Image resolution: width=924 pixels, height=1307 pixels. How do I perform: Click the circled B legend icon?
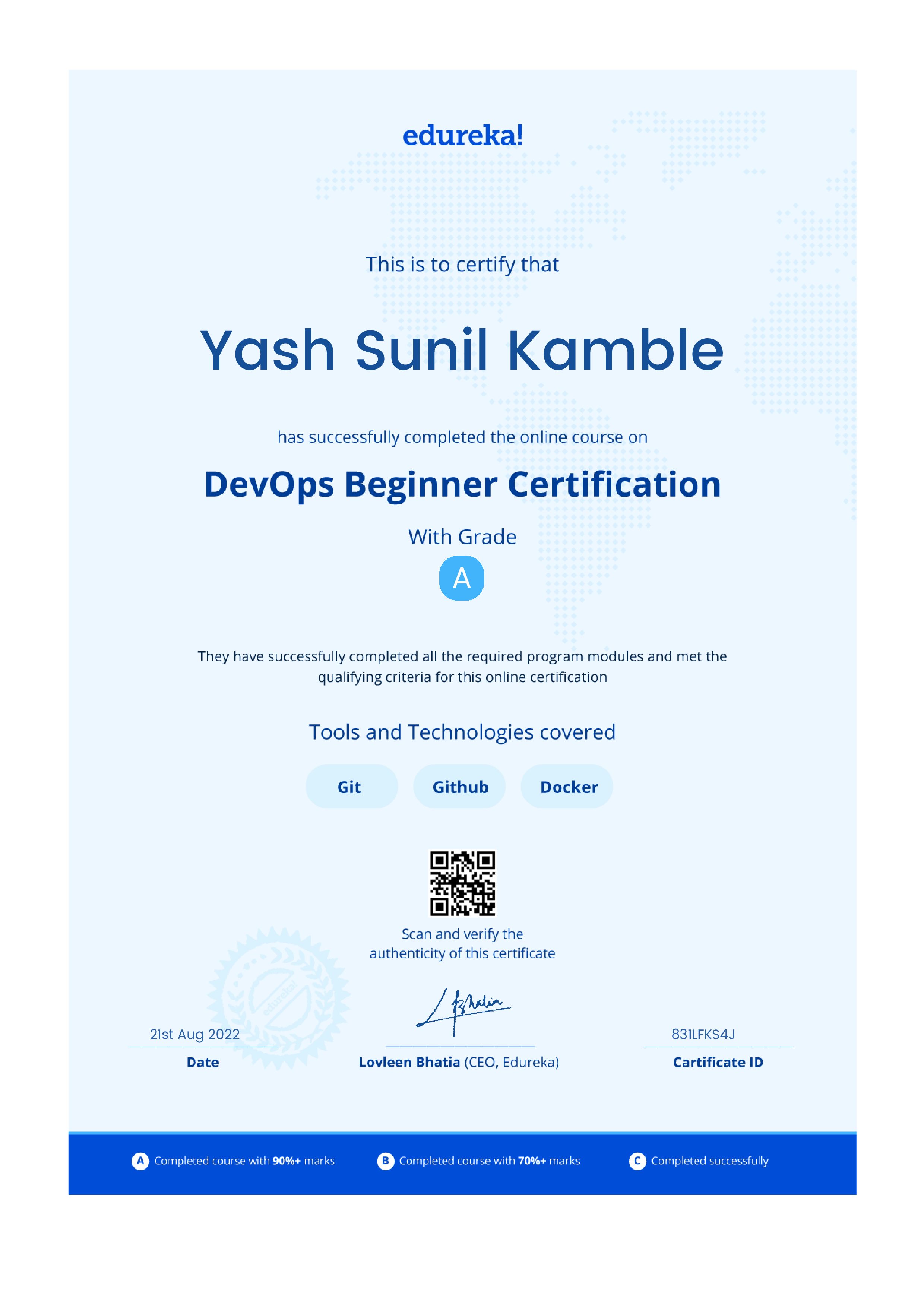pyautogui.click(x=385, y=1161)
